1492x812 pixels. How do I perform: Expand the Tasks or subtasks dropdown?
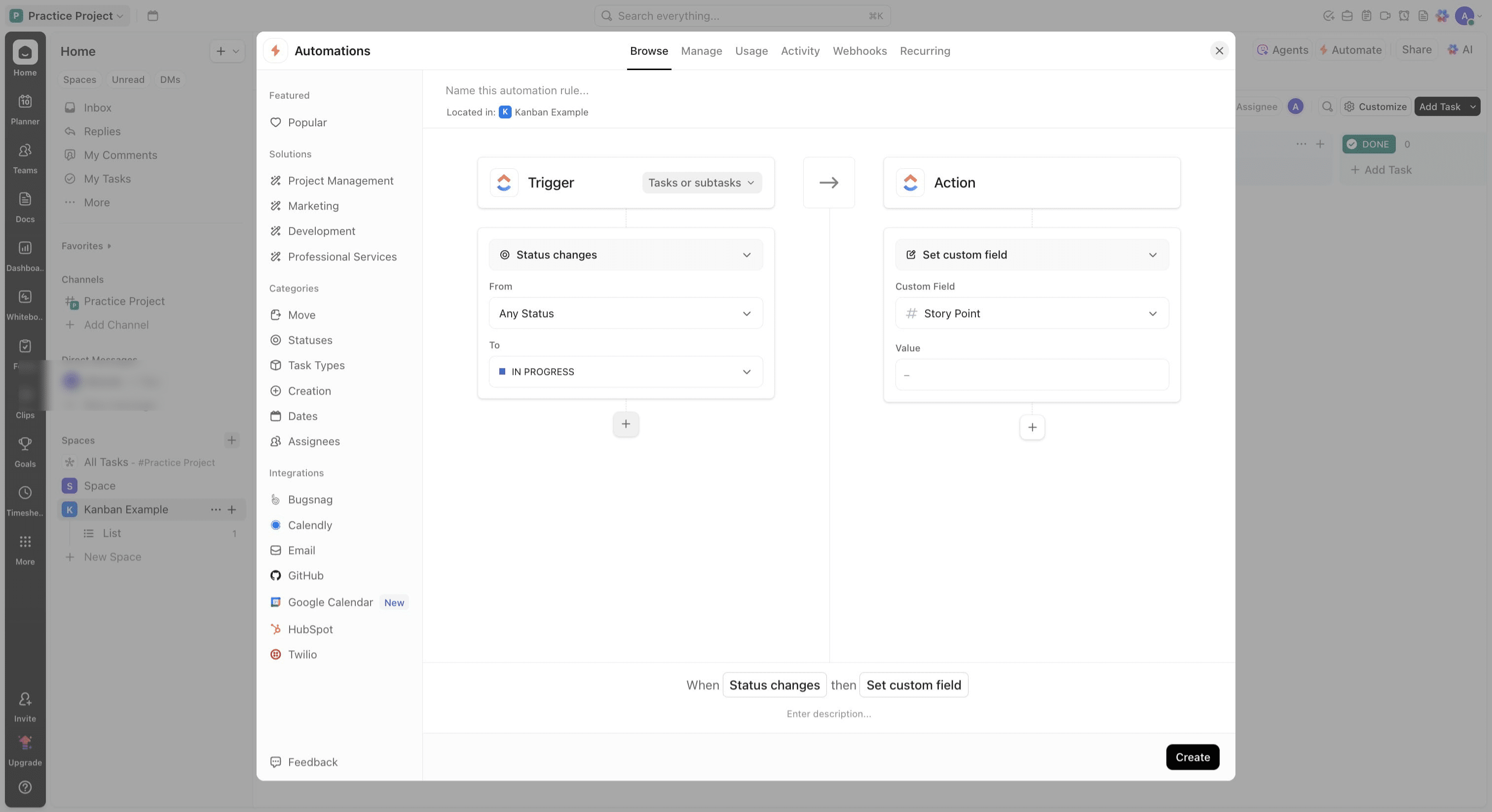pos(702,183)
